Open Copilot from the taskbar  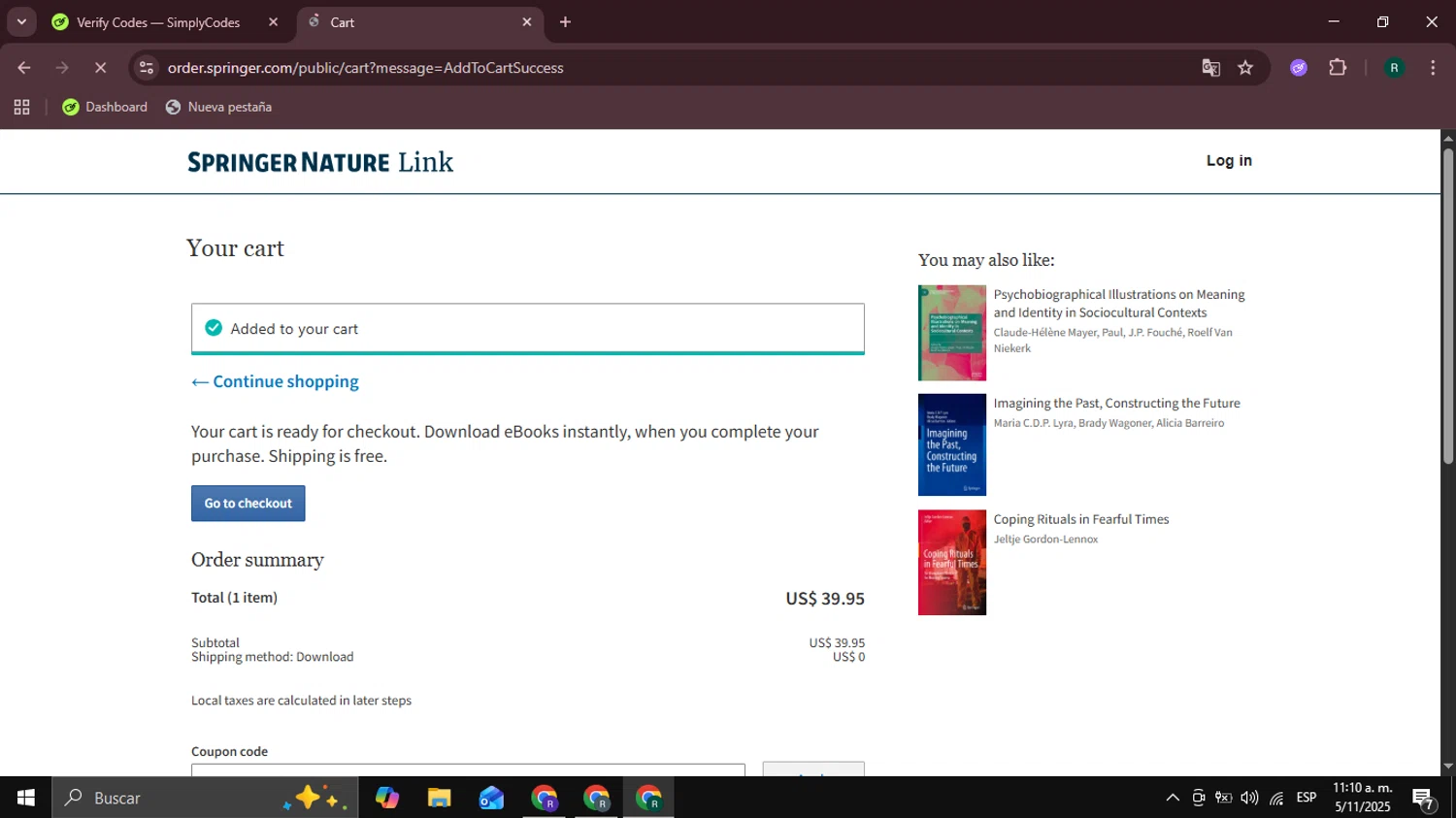387,798
